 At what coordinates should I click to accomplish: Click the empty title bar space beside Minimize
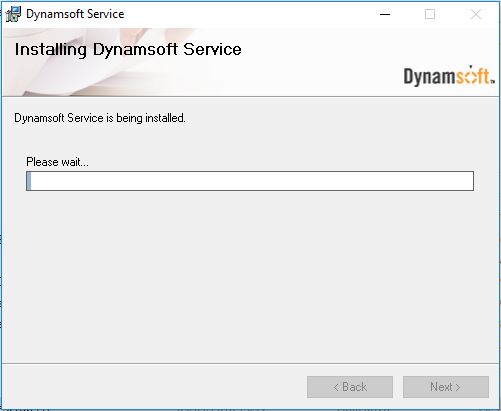tap(250, 14)
